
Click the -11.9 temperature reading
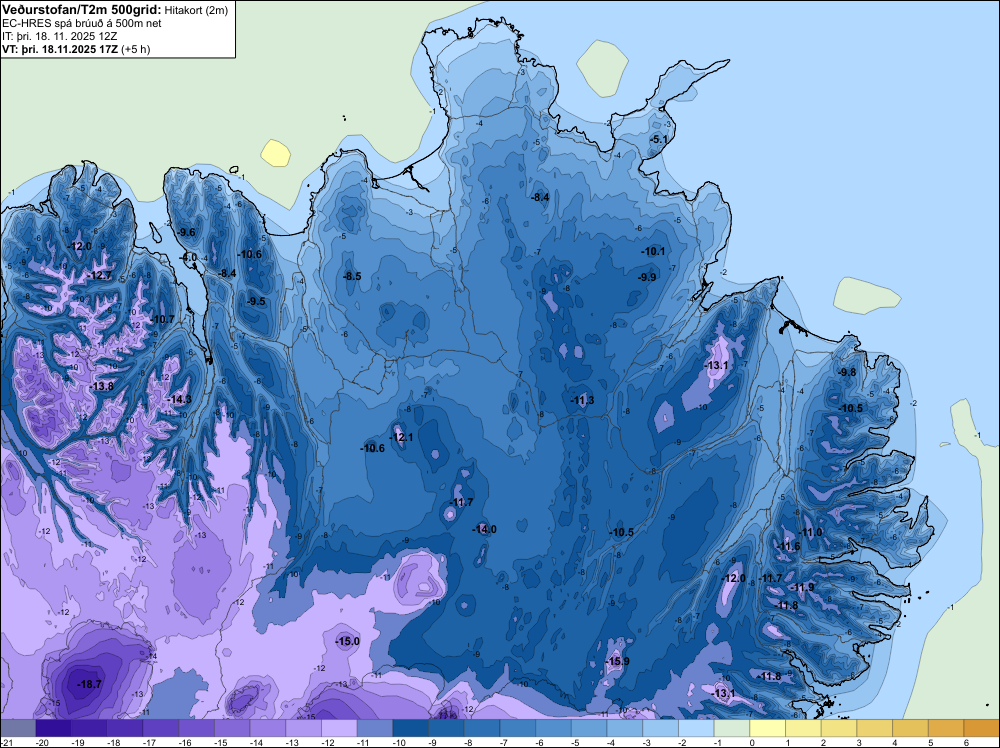pos(803,587)
